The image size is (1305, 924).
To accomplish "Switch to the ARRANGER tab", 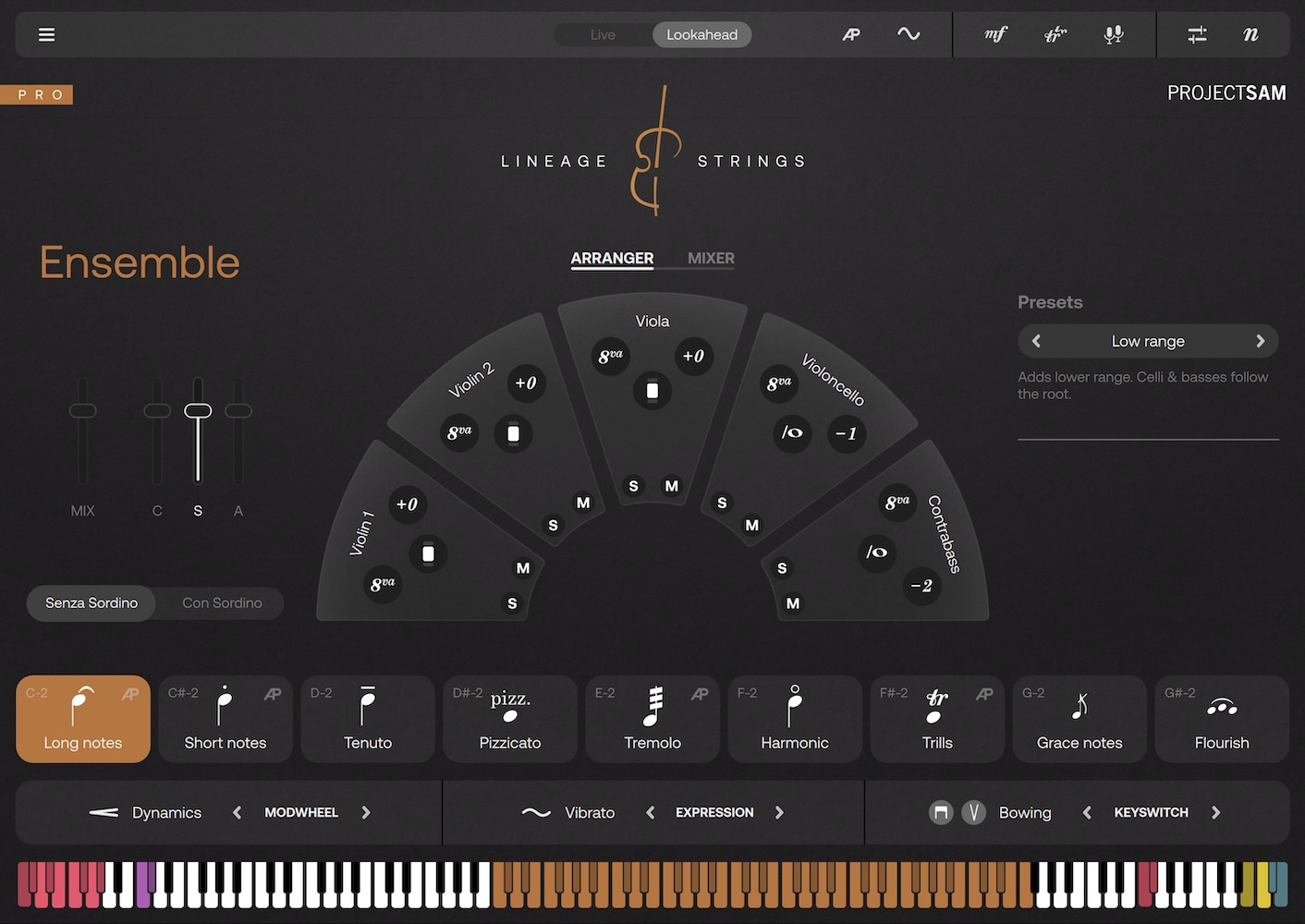I will 612,259.
